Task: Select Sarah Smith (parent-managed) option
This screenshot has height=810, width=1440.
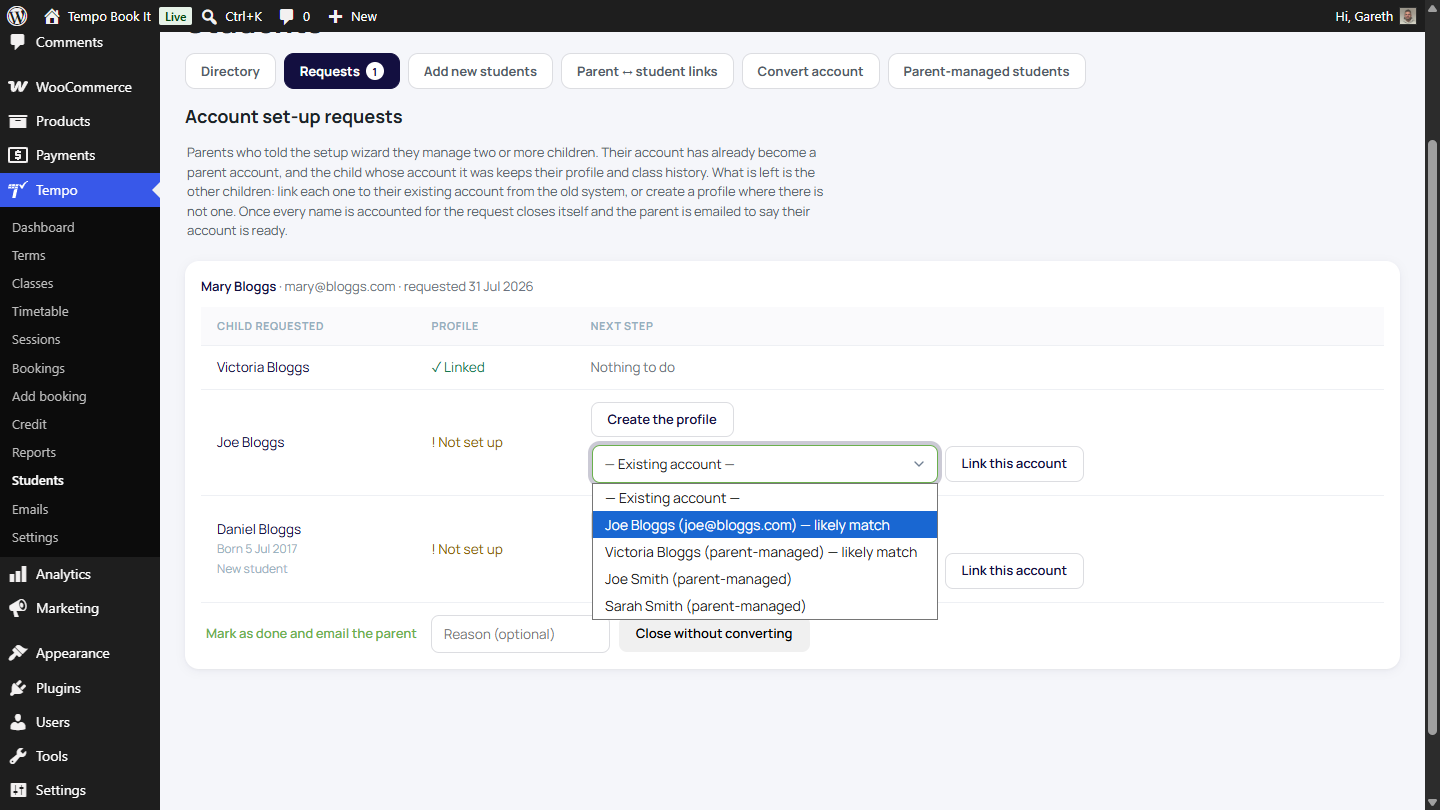Action: click(x=765, y=606)
